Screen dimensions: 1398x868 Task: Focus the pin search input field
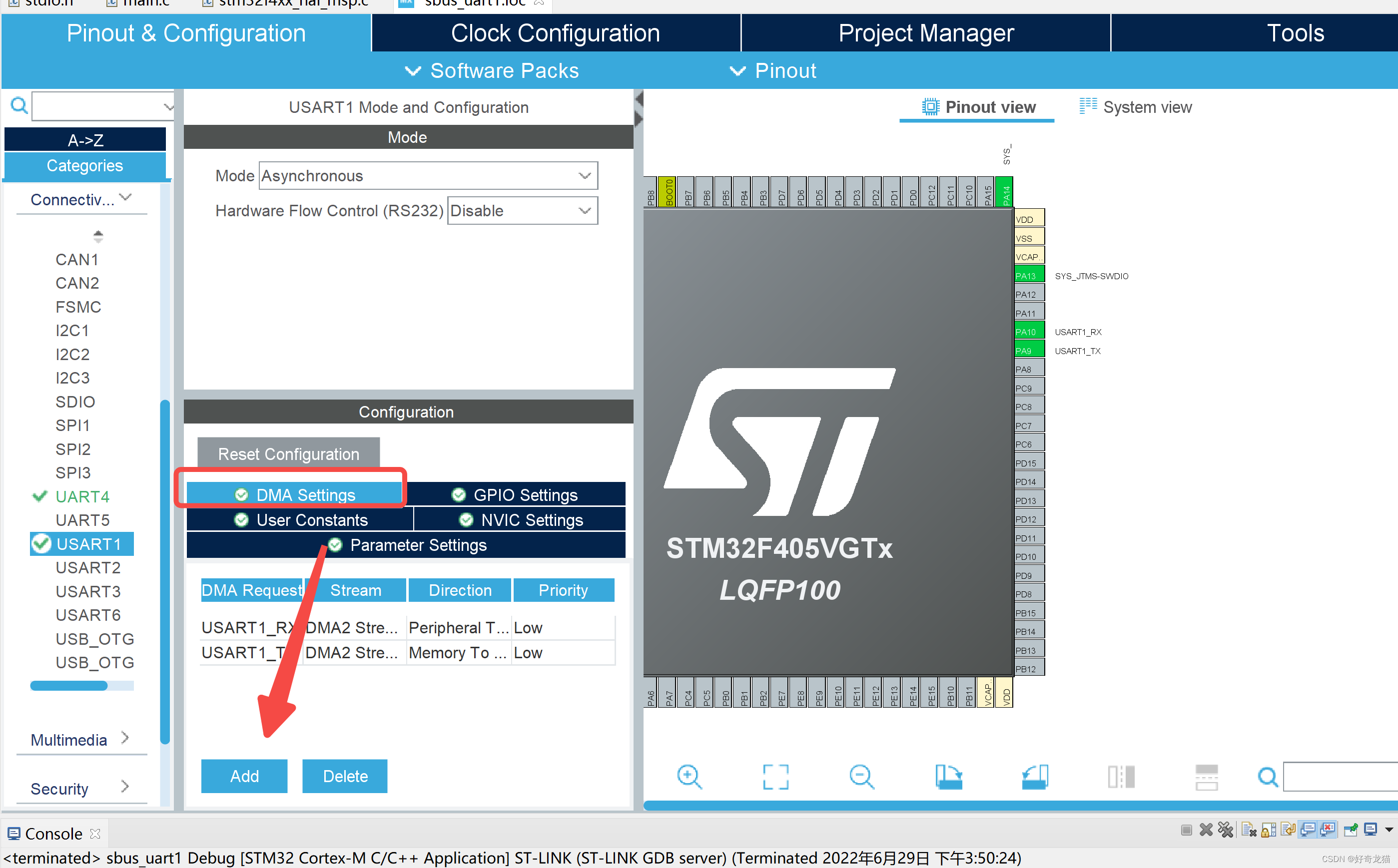tap(1341, 777)
